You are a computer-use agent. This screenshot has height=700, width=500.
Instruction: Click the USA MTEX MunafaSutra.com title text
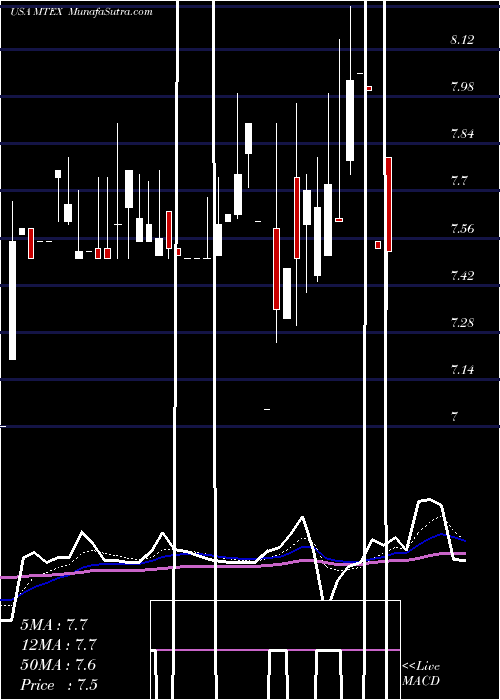click(81, 12)
